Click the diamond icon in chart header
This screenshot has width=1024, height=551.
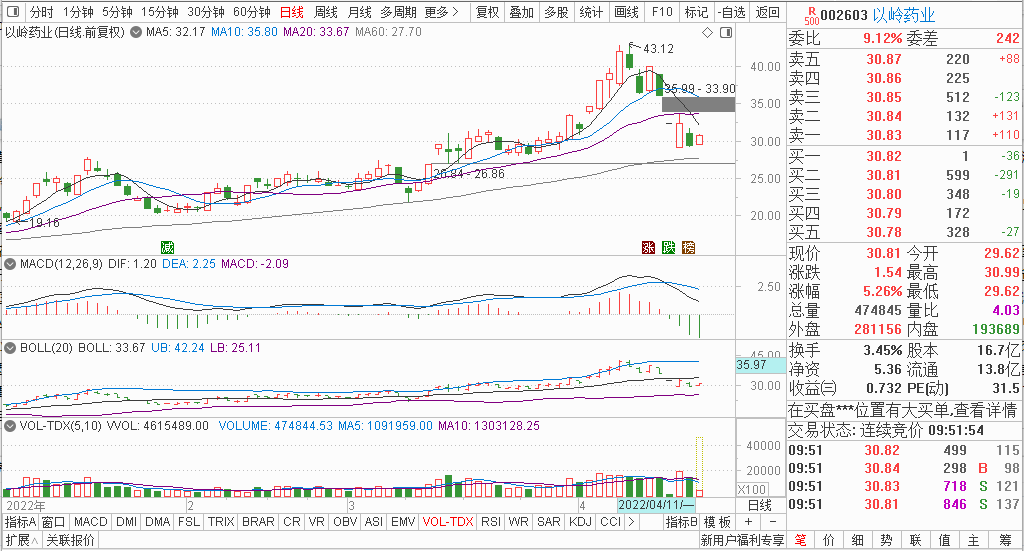coord(707,33)
